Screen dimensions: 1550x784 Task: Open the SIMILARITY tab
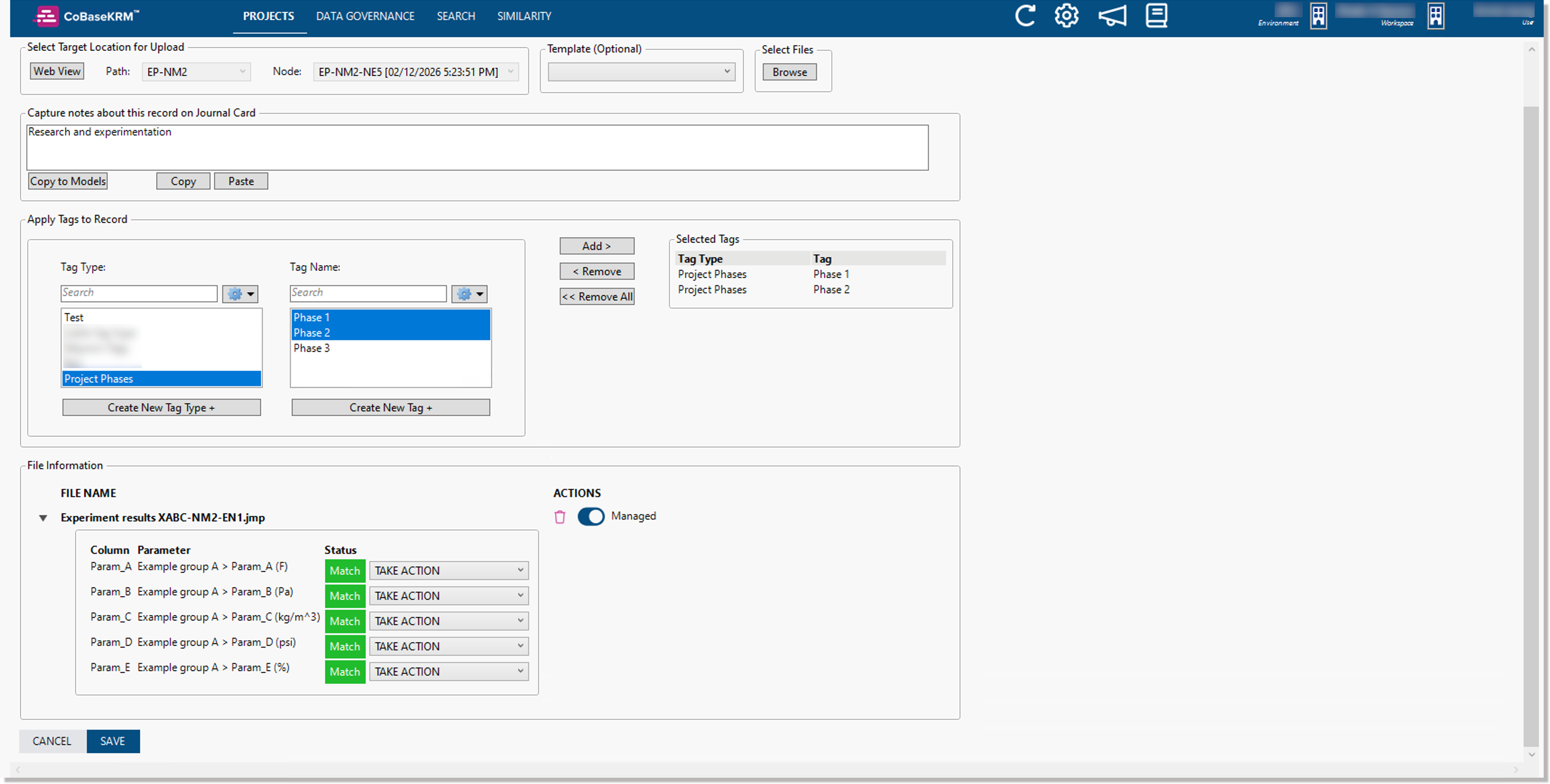click(x=524, y=16)
